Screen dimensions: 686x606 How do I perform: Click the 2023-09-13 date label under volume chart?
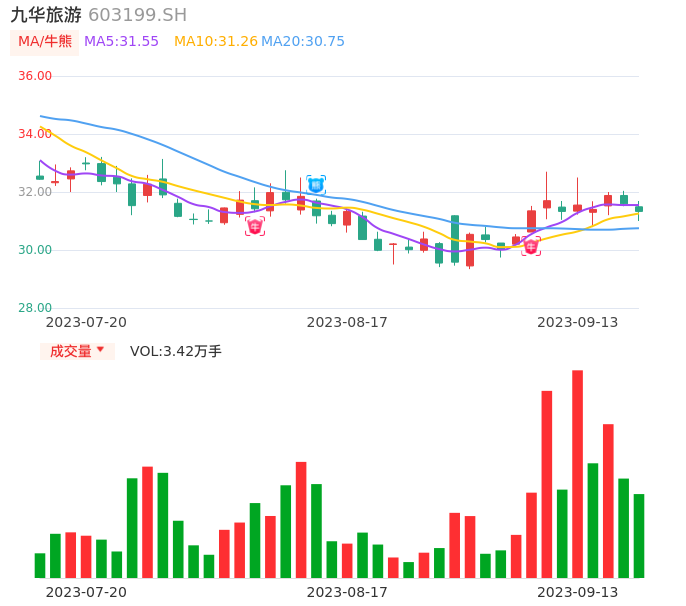578,592
